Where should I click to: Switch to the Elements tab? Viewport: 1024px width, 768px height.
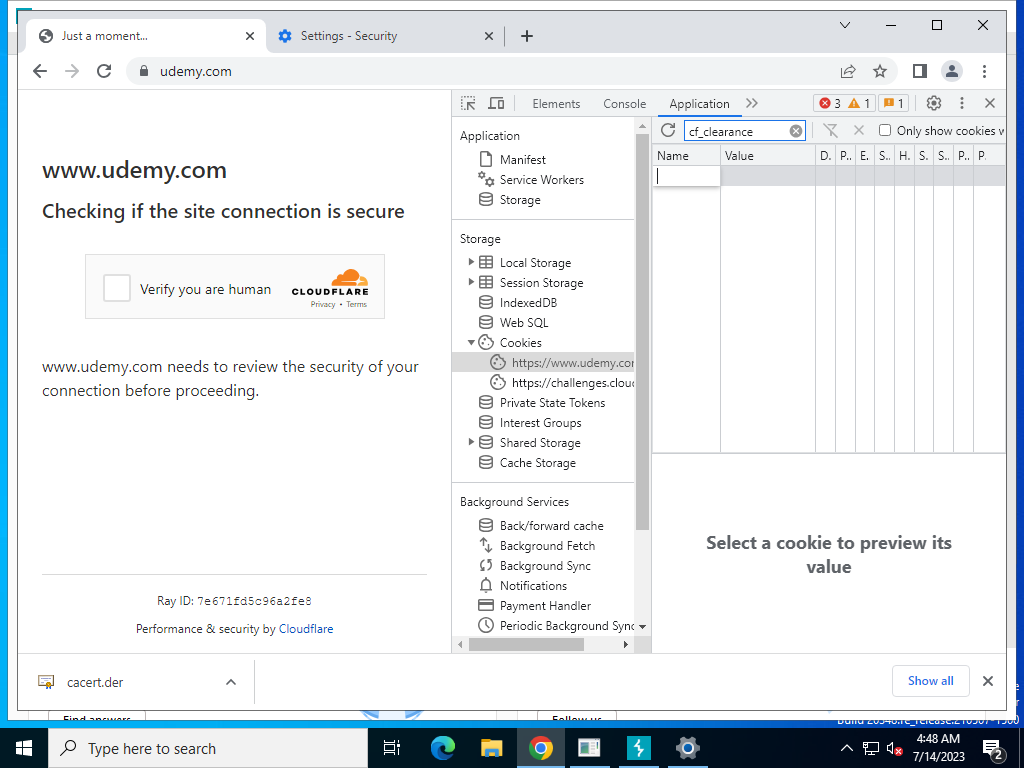pos(556,103)
